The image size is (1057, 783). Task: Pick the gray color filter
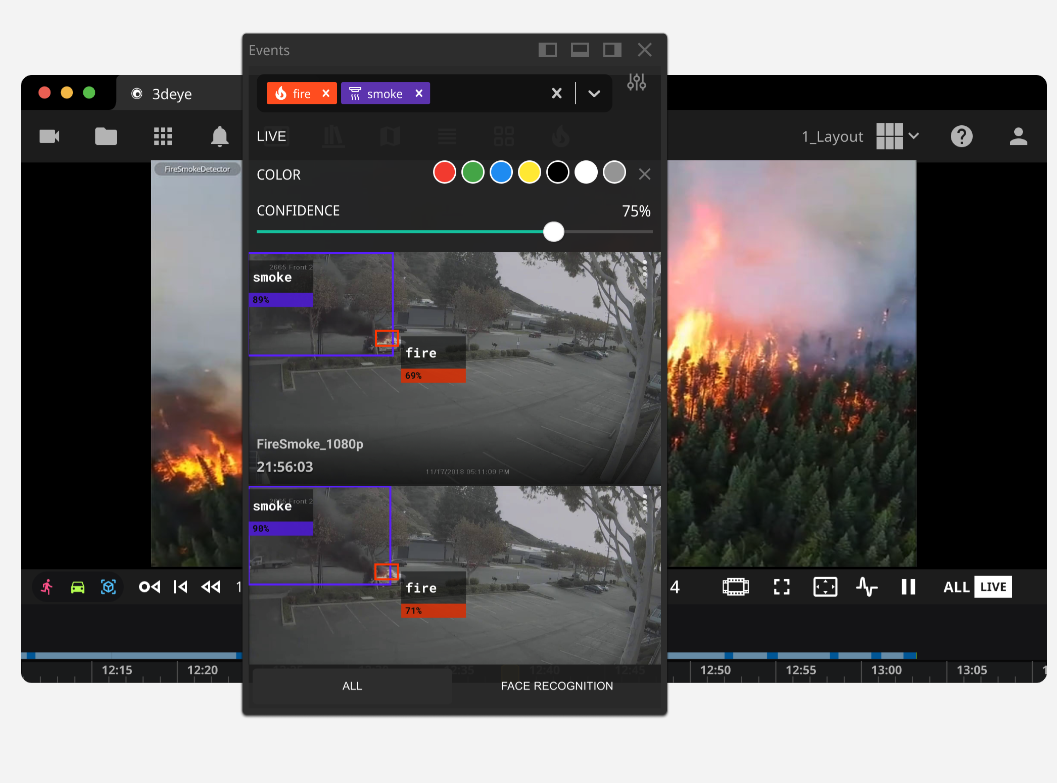(614, 173)
